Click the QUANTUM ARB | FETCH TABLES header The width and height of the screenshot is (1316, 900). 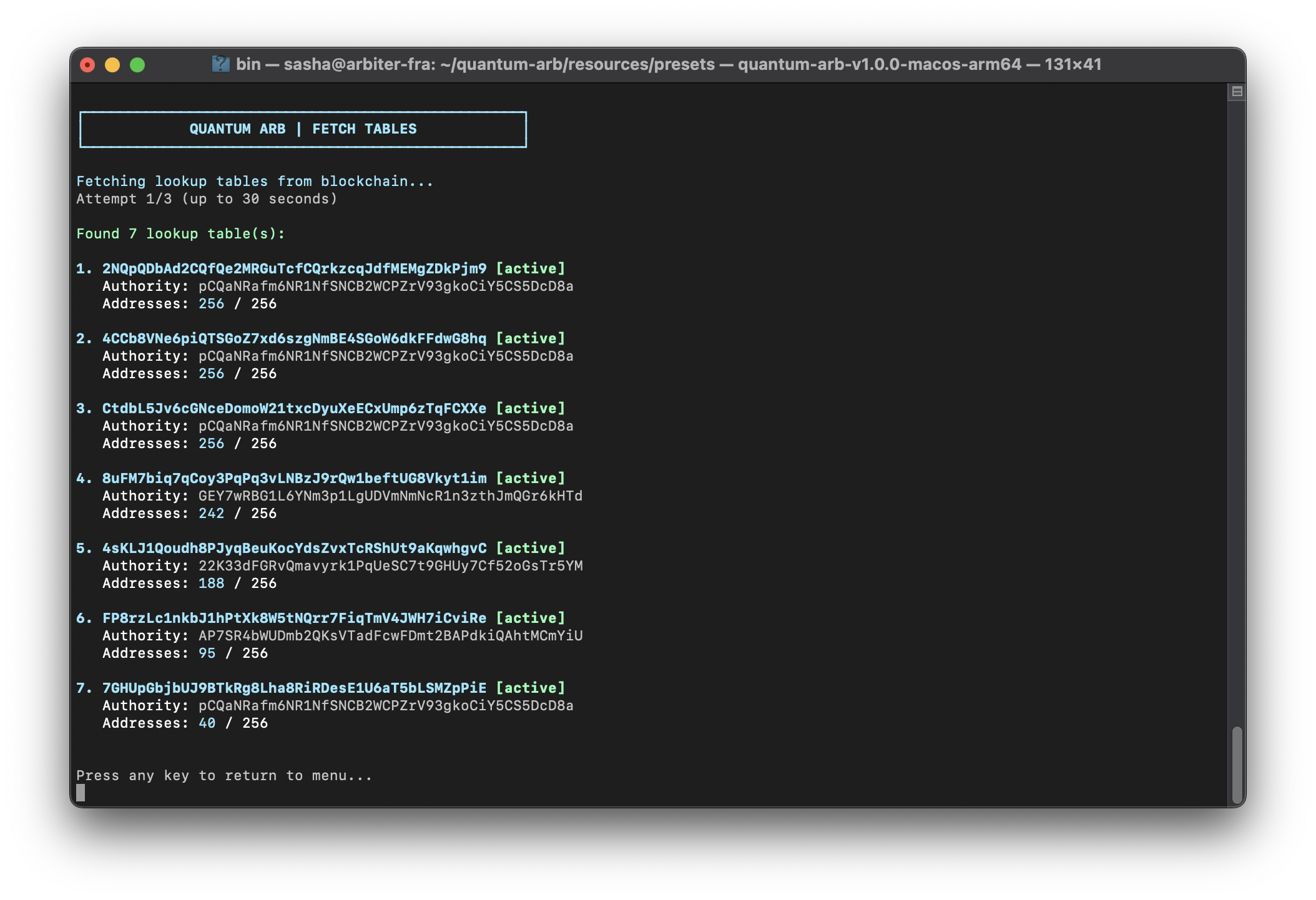tap(303, 129)
